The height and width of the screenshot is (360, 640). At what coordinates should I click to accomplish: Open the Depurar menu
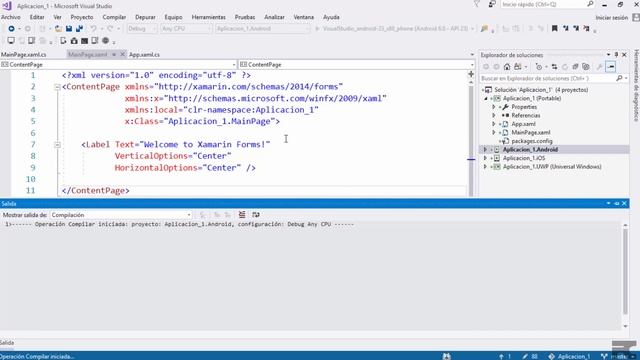coord(145,17)
